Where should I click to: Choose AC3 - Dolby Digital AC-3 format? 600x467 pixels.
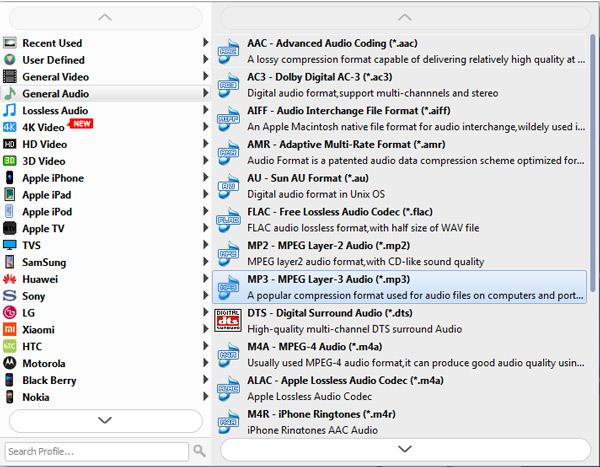[x=399, y=85]
